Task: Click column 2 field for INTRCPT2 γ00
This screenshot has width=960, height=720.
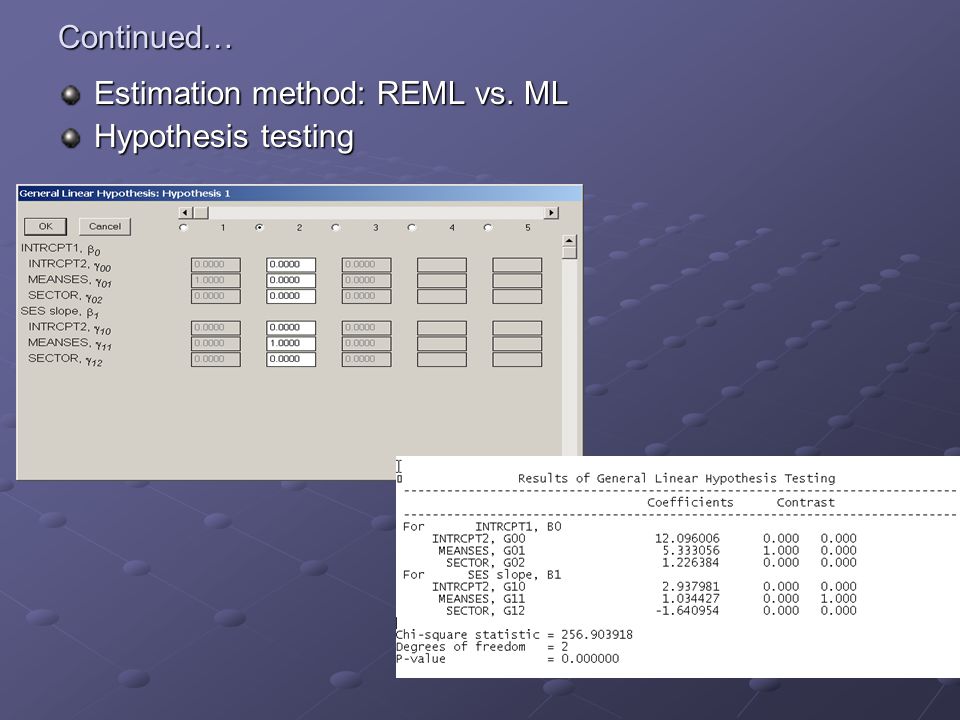Action: click(x=291, y=264)
